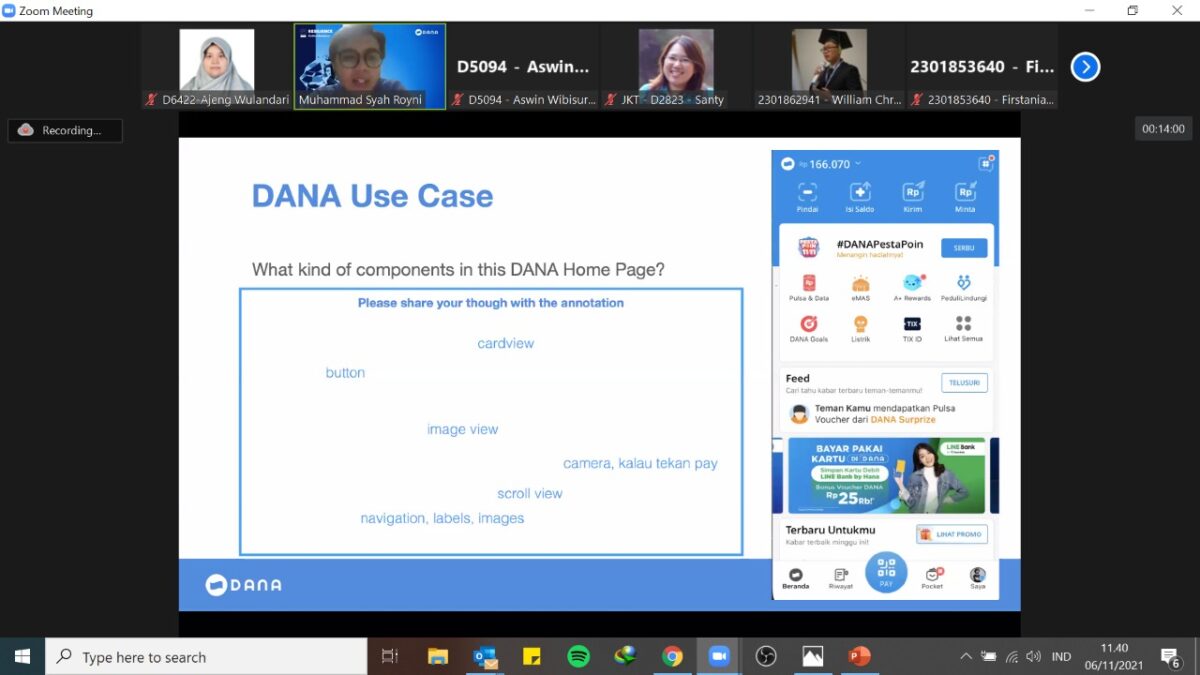
Task: Select Santy's video thumbnail
Action: coord(676,67)
